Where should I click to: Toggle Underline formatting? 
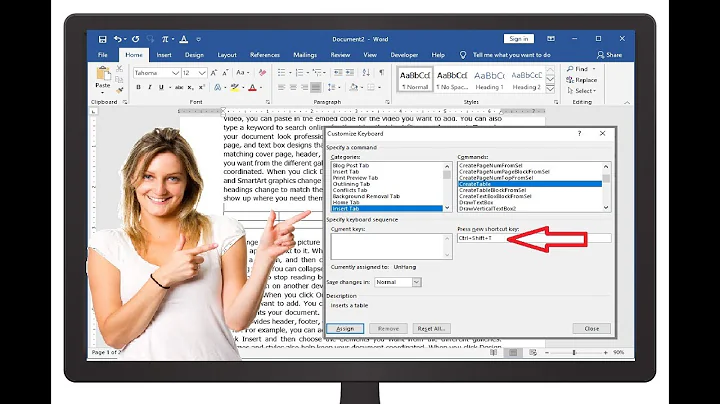tap(161, 87)
